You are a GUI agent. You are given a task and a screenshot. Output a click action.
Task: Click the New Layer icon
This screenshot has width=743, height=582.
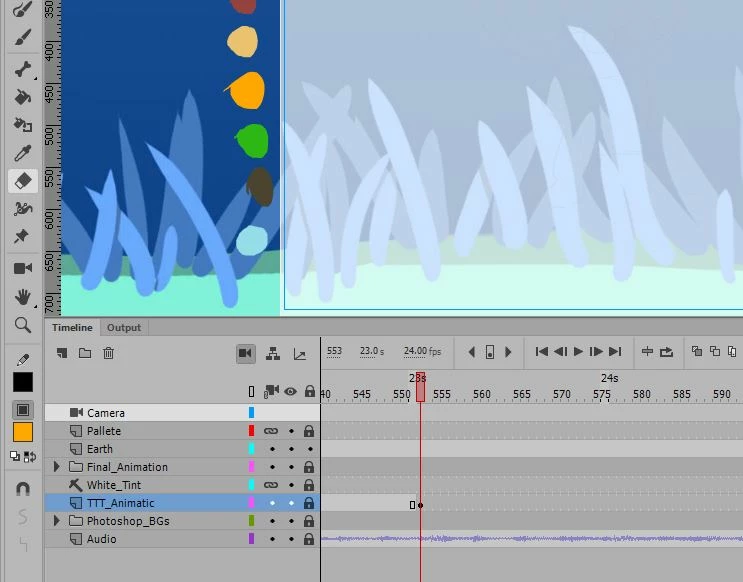click(62, 353)
